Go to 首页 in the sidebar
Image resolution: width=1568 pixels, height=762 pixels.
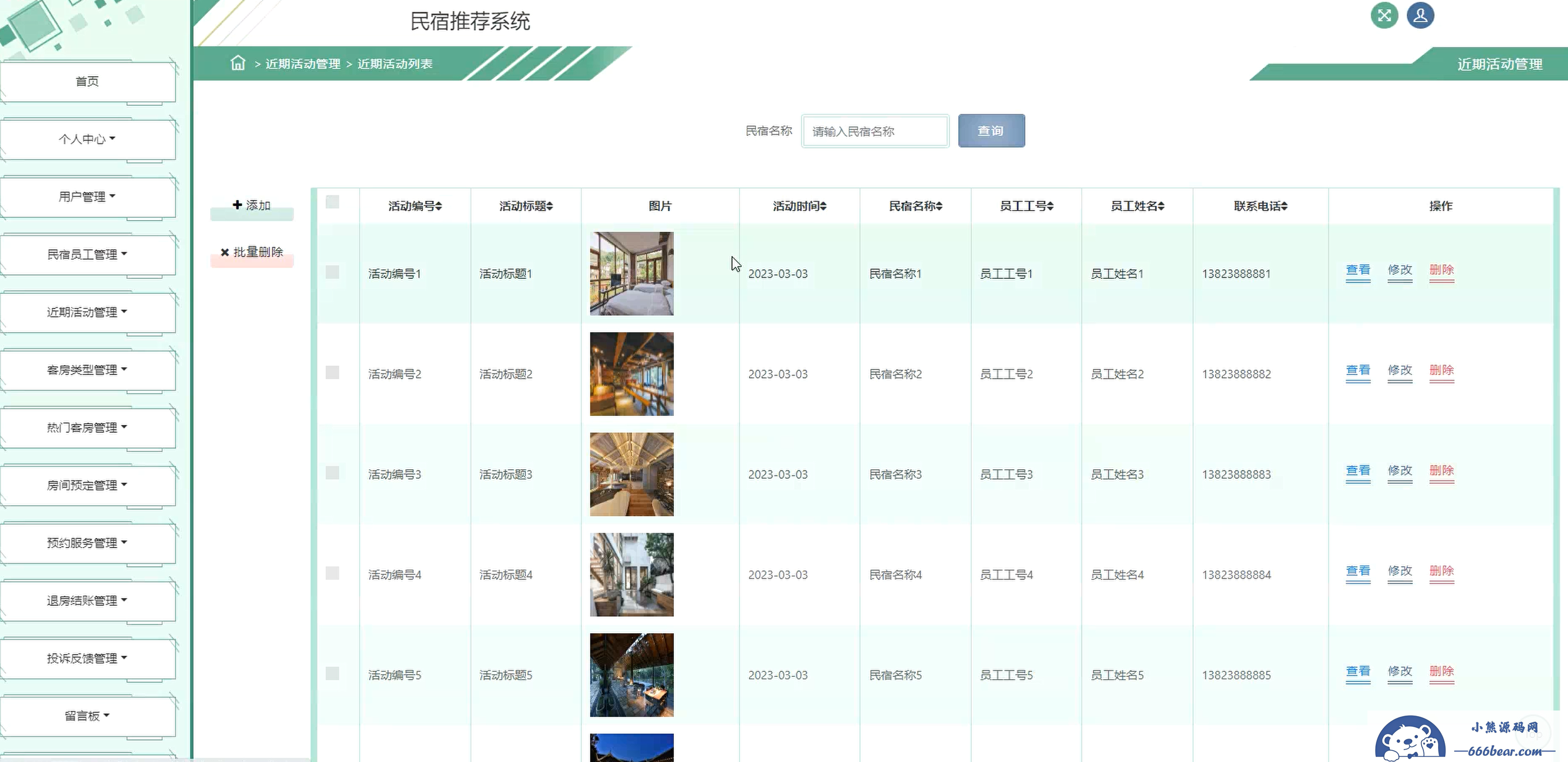pyautogui.click(x=87, y=82)
